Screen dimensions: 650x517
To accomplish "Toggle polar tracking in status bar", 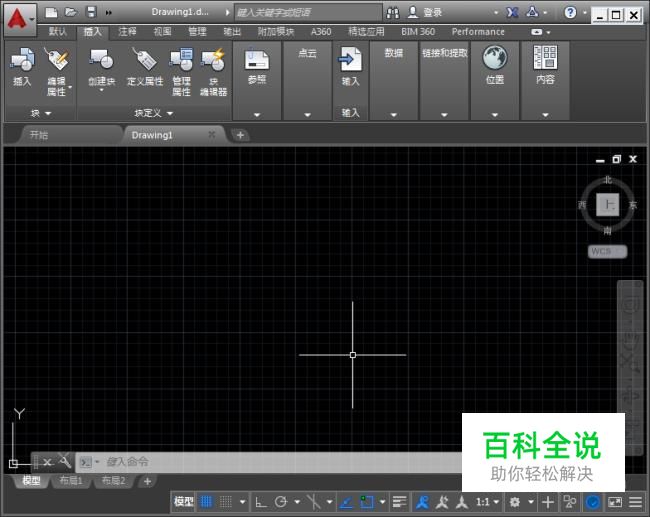I will pyautogui.click(x=282, y=501).
